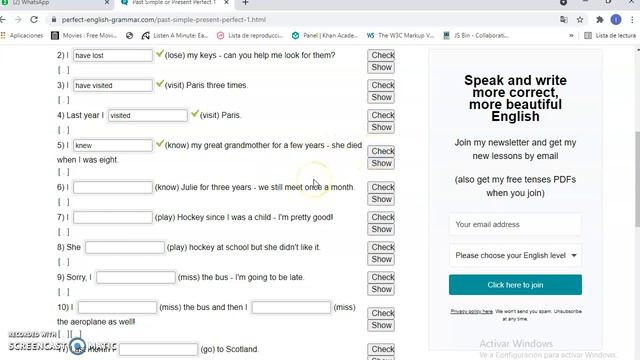This screenshot has width=640, height=360.
Task: Click the 'have visited' answer field
Action: pos(113,85)
